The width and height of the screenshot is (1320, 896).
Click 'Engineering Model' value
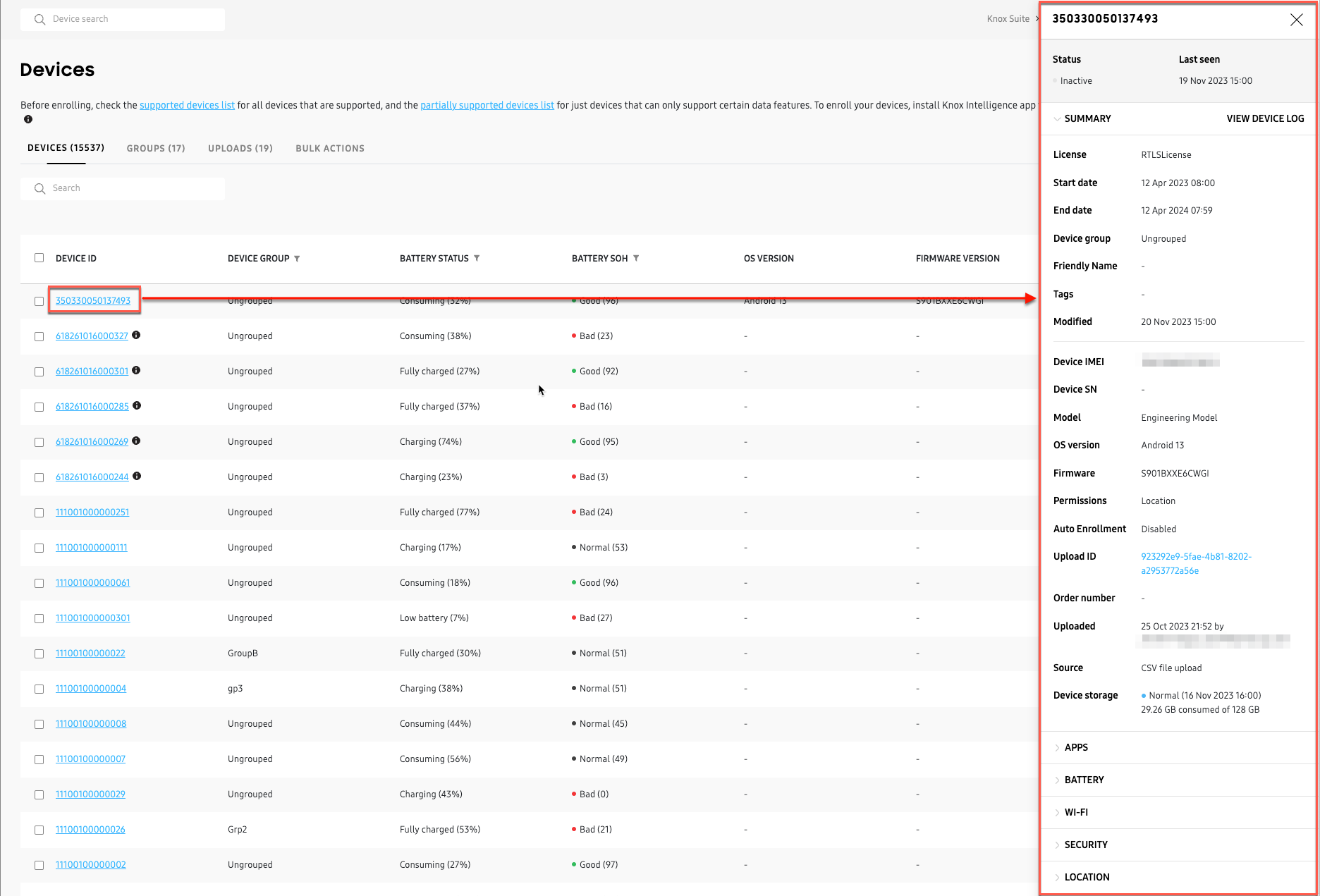1179,418
